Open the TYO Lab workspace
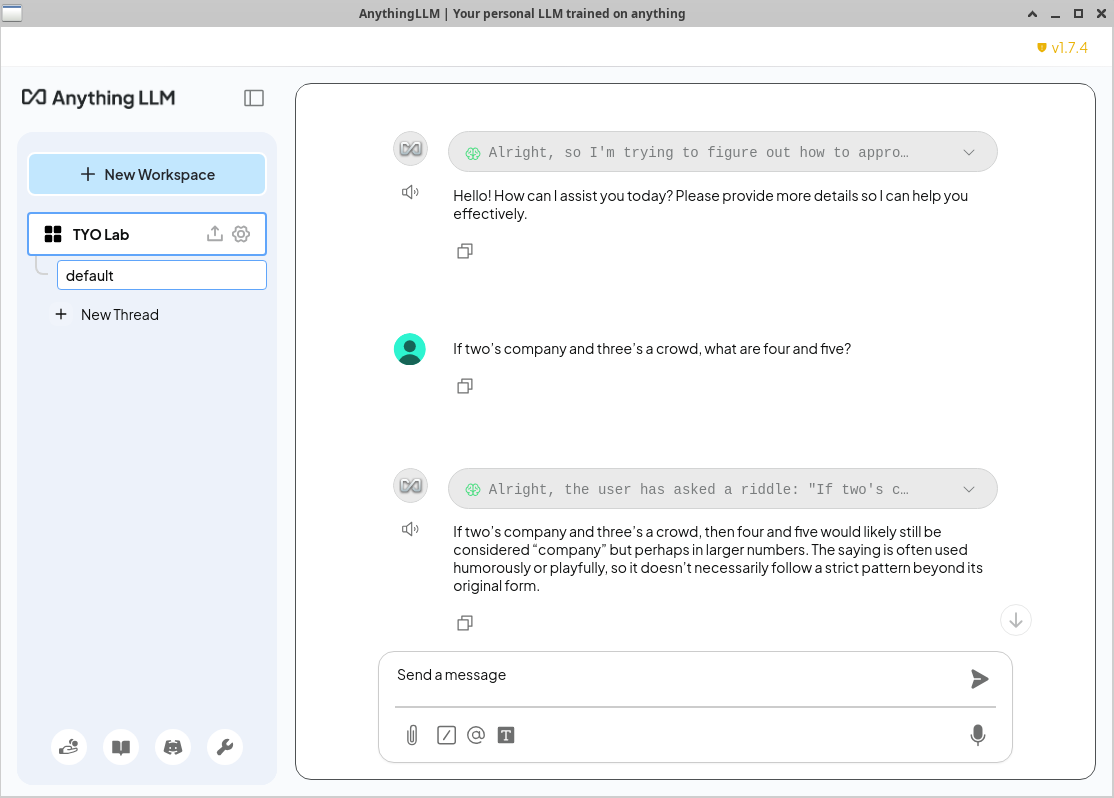This screenshot has height=798, width=1114. pos(147,234)
